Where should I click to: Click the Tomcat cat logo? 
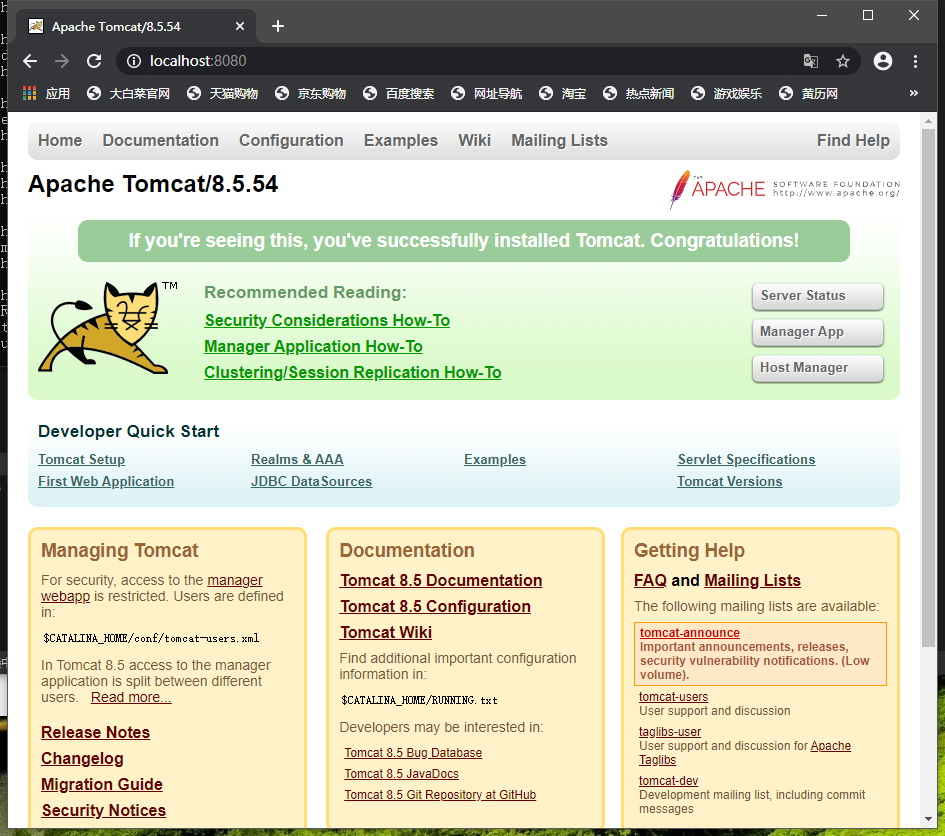[x=107, y=328]
